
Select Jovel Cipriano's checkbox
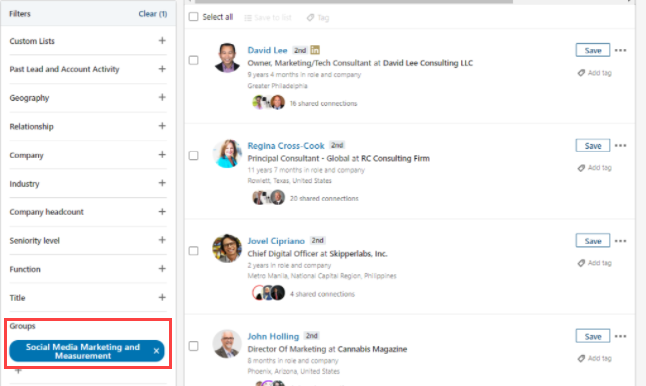click(193, 250)
